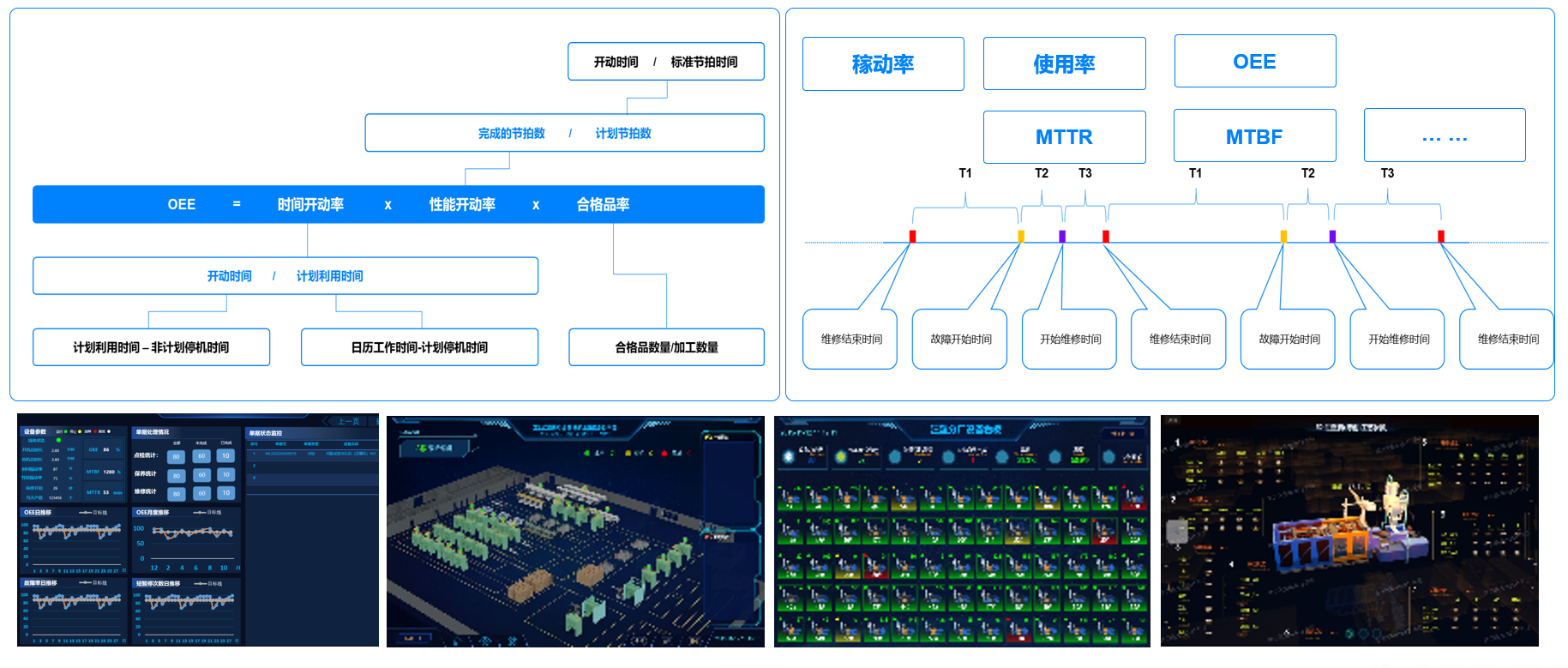Select the second purple marker on the timeline
Image resolution: width=1568 pixels, height=668 pixels.
[x=1332, y=237]
